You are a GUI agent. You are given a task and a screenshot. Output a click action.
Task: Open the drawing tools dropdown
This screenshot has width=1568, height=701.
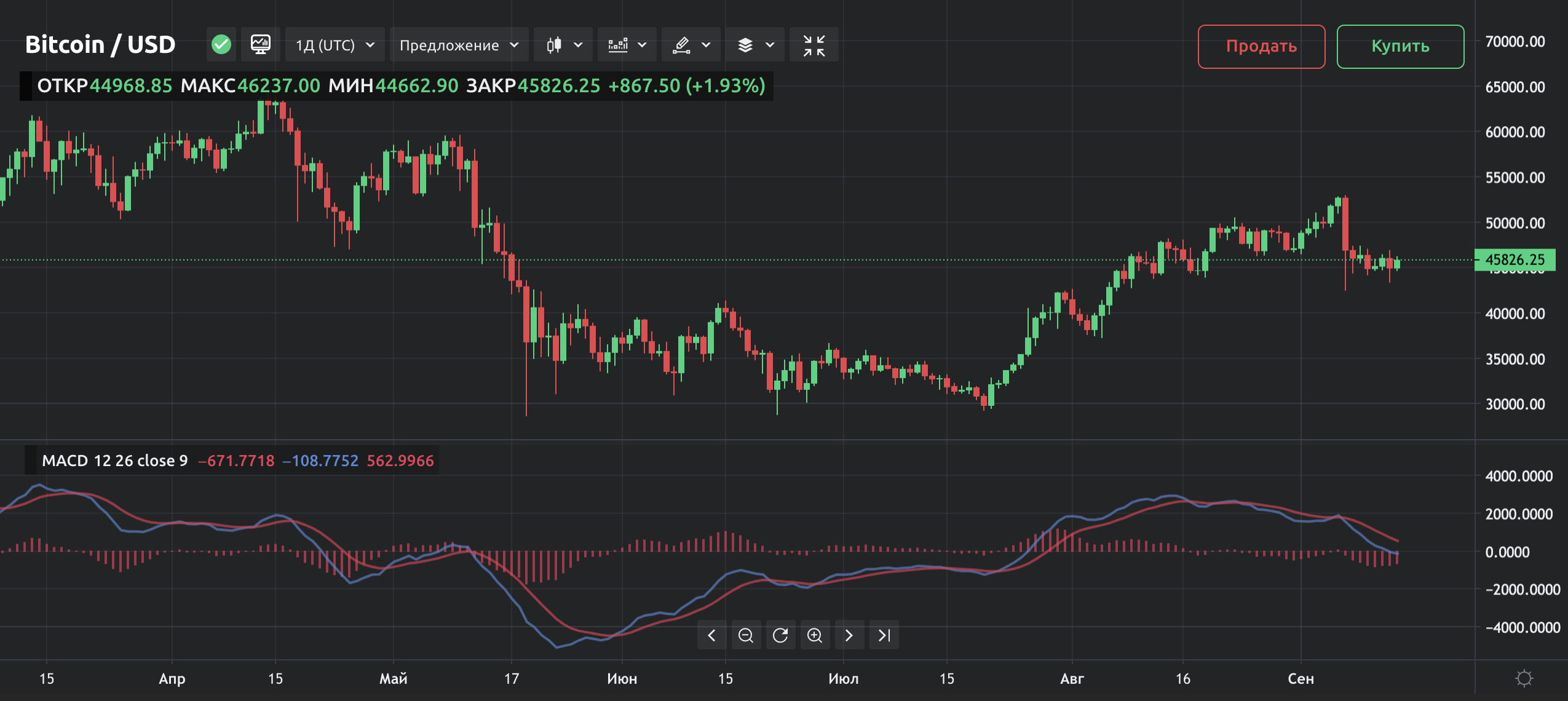coord(691,45)
